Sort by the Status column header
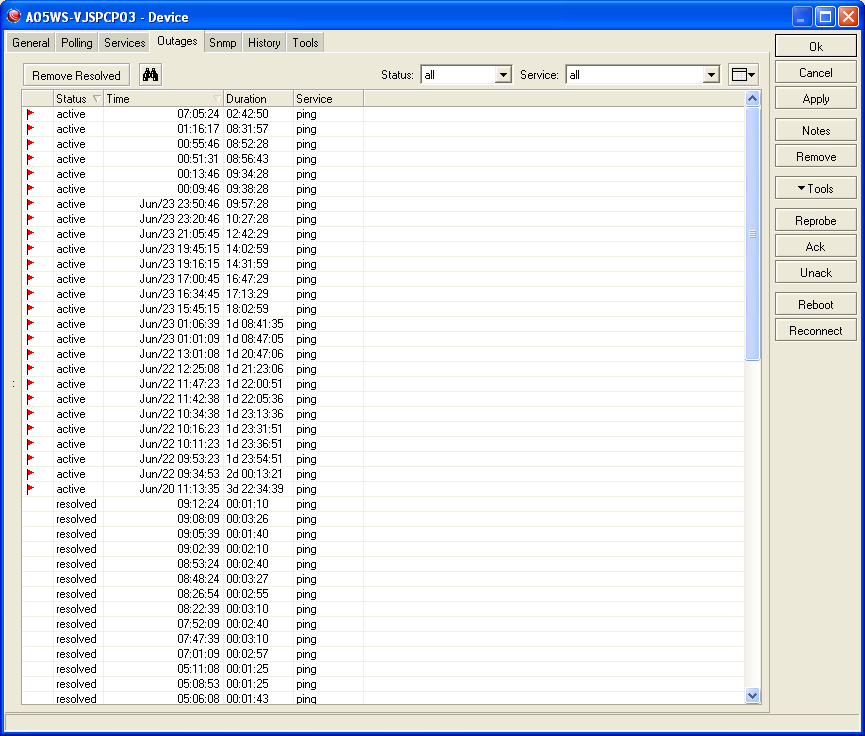The width and height of the screenshot is (865, 736). point(78,99)
